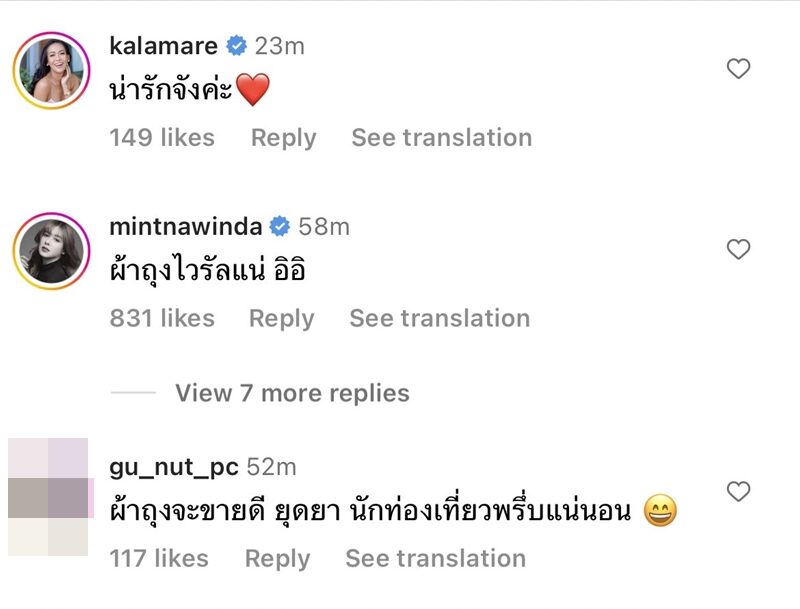View the 831 likes list
The image size is (800, 609).
pos(162,318)
